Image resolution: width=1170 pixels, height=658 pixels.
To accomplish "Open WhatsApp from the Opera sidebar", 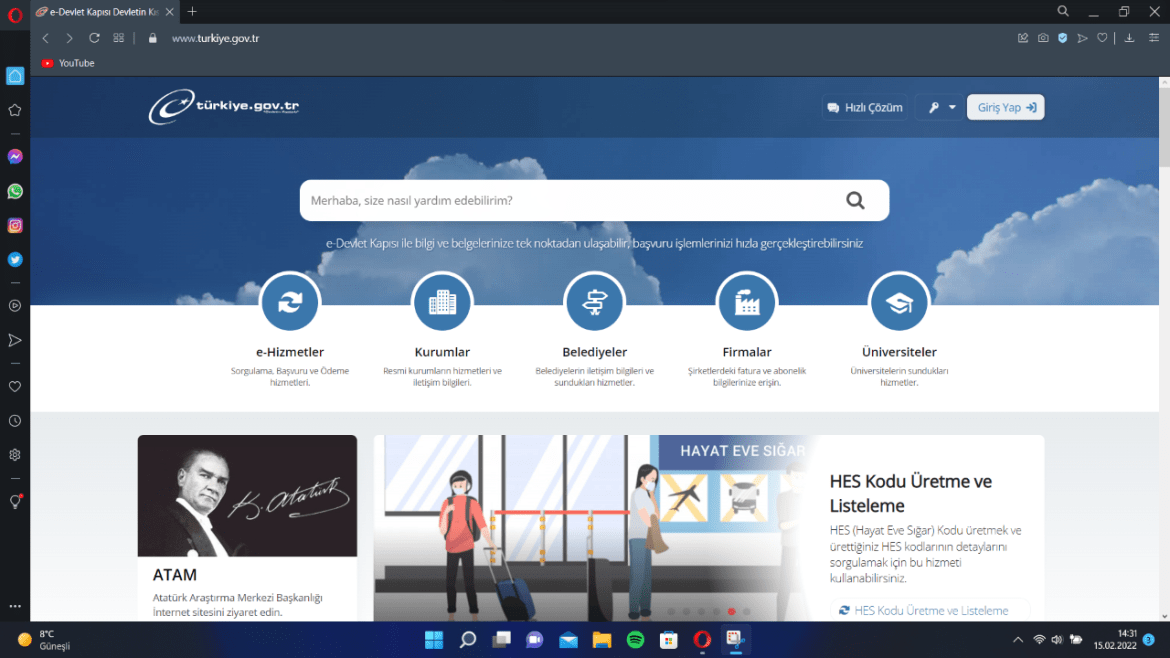I will (15, 191).
